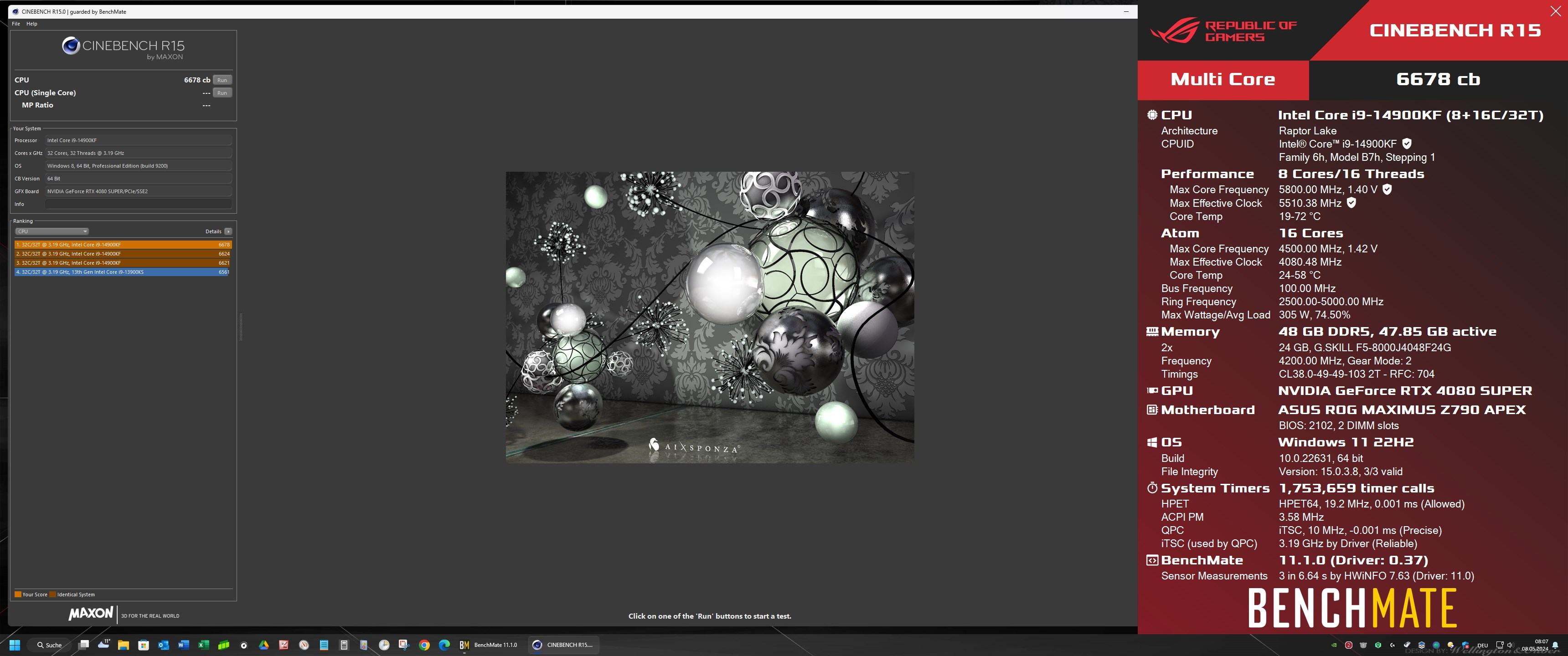Open the Help menu
This screenshot has width=1568, height=656.
click(31, 24)
